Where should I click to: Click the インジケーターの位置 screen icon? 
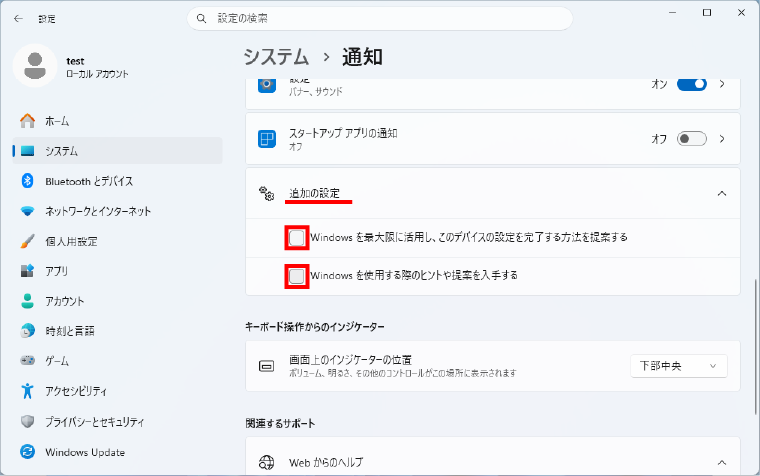pyautogui.click(x=267, y=366)
